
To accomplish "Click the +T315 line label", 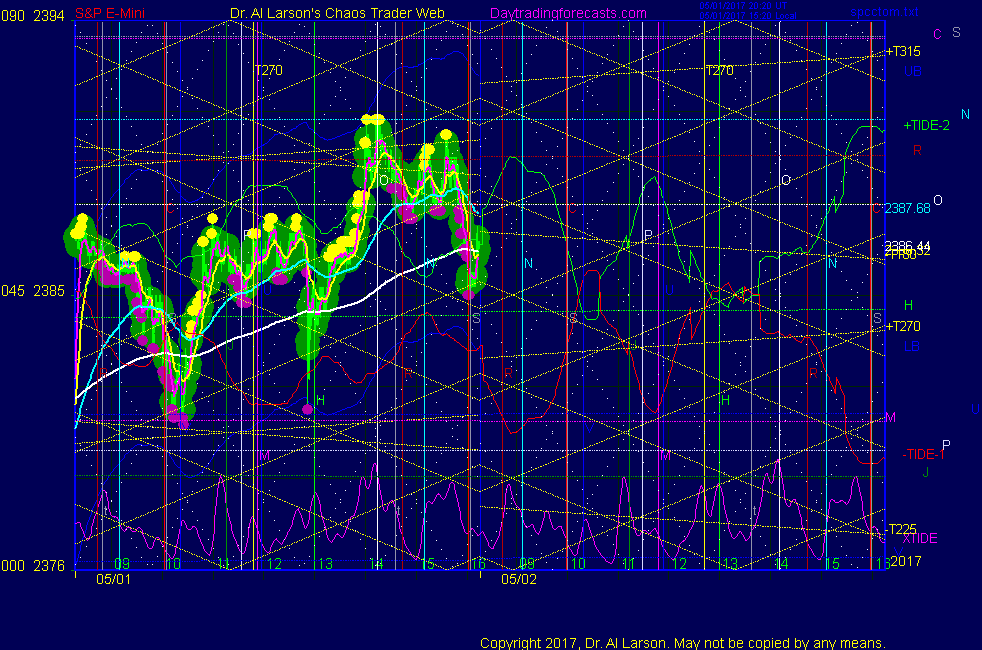I will click(903, 52).
